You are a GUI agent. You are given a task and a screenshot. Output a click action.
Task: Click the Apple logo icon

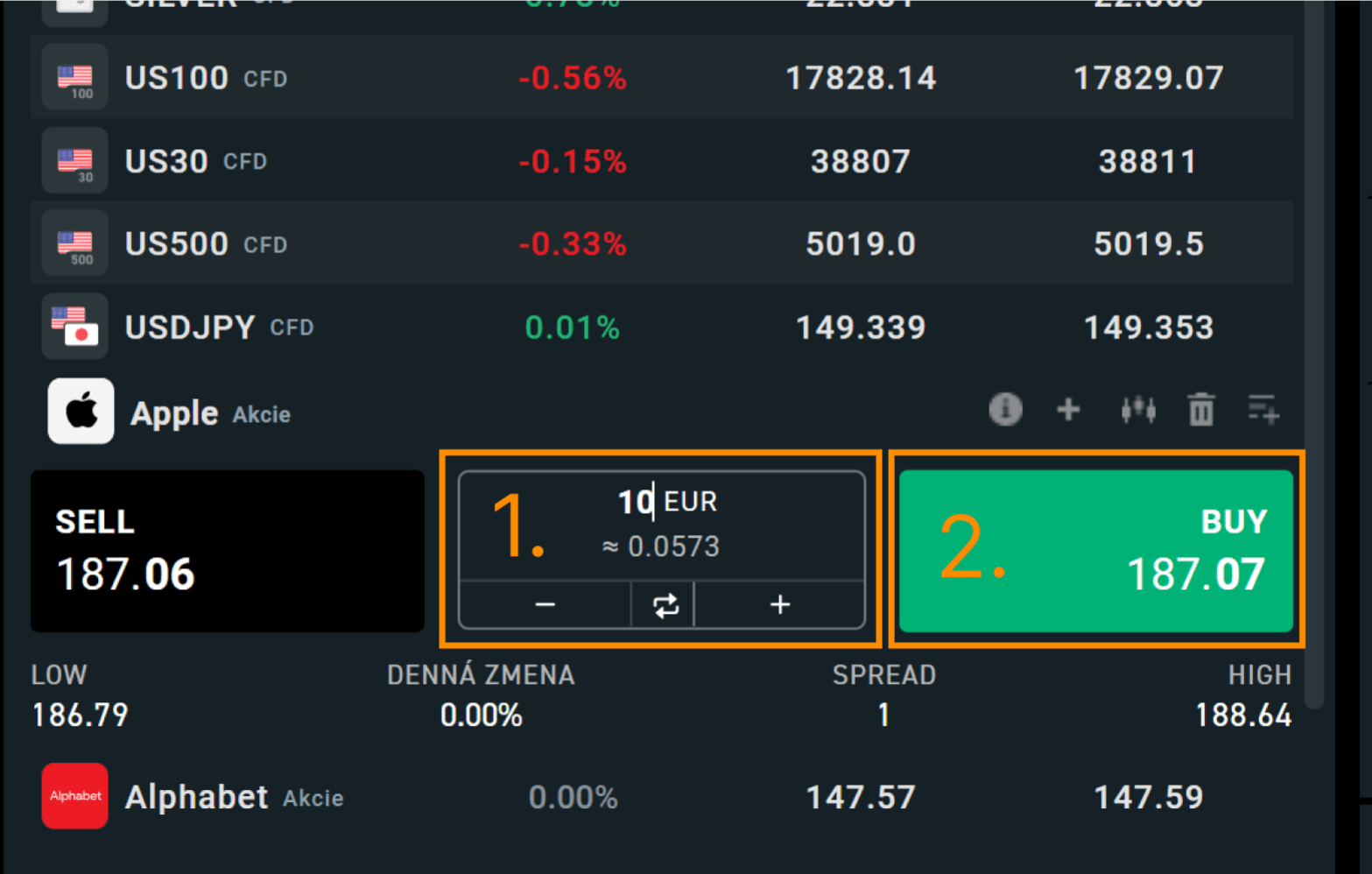81,412
